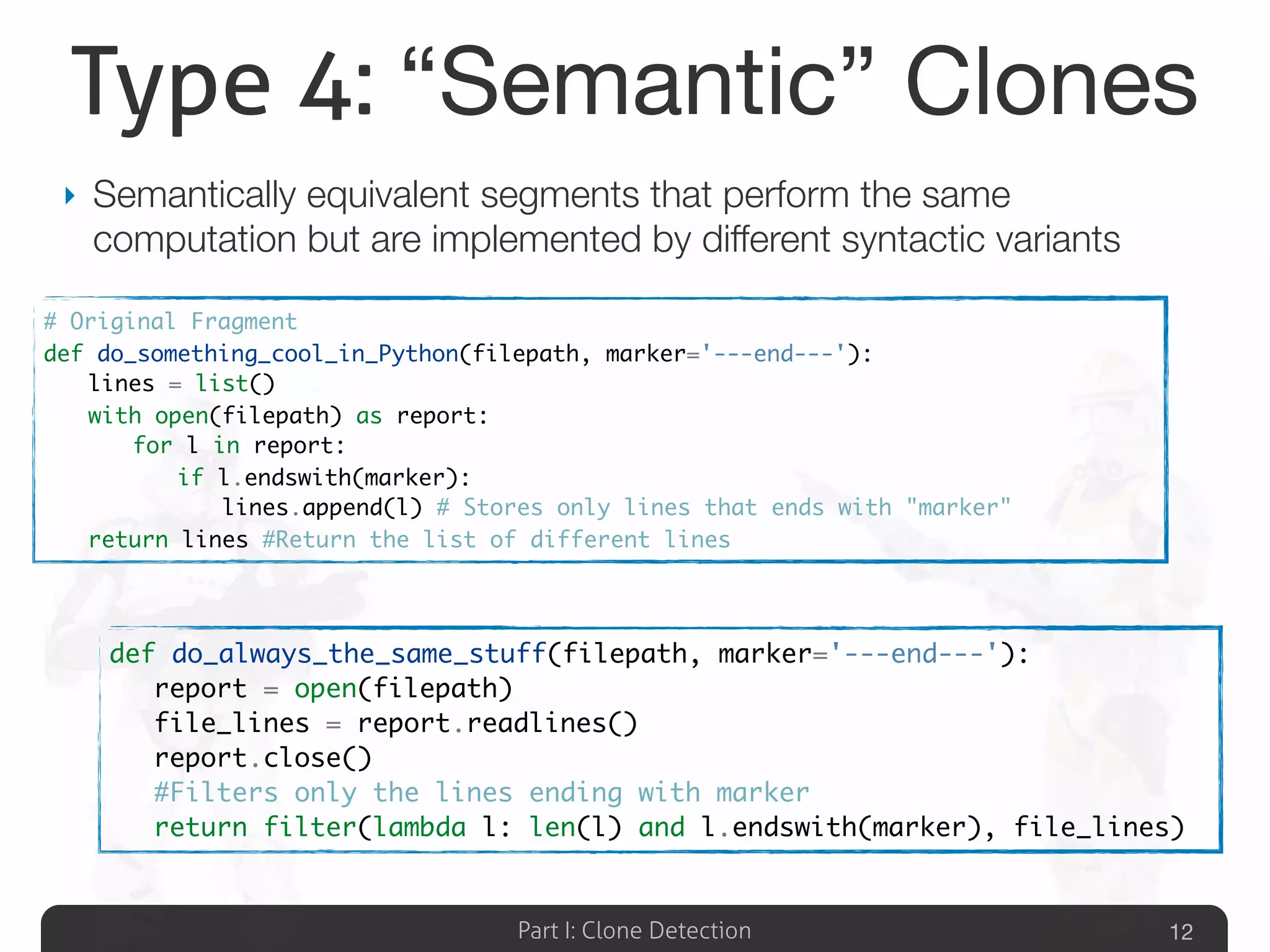This screenshot has width=1270, height=952.
Task: Click the do_always_the_same_stuff function name
Action: (x=358, y=654)
